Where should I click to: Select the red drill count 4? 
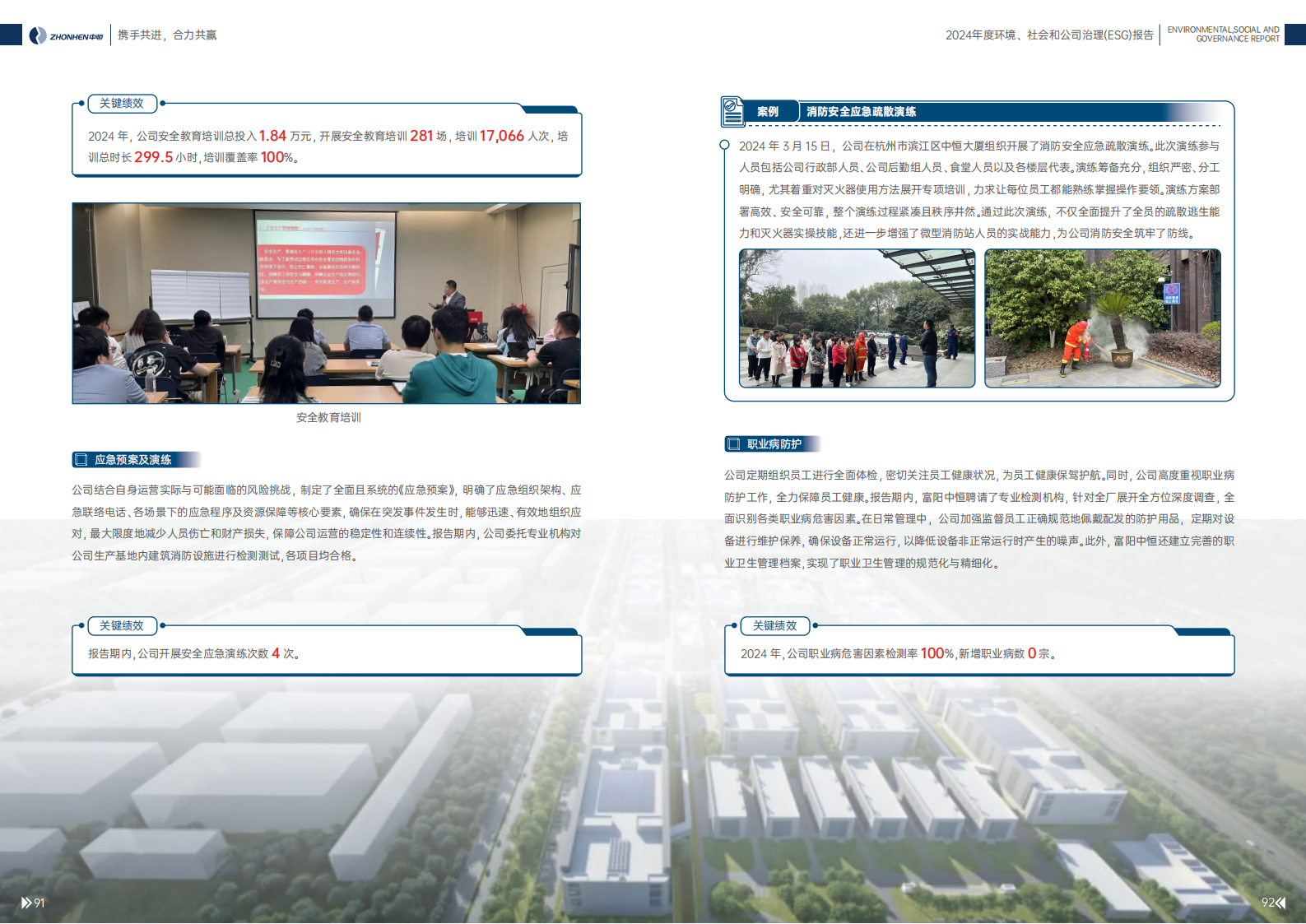(276, 653)
